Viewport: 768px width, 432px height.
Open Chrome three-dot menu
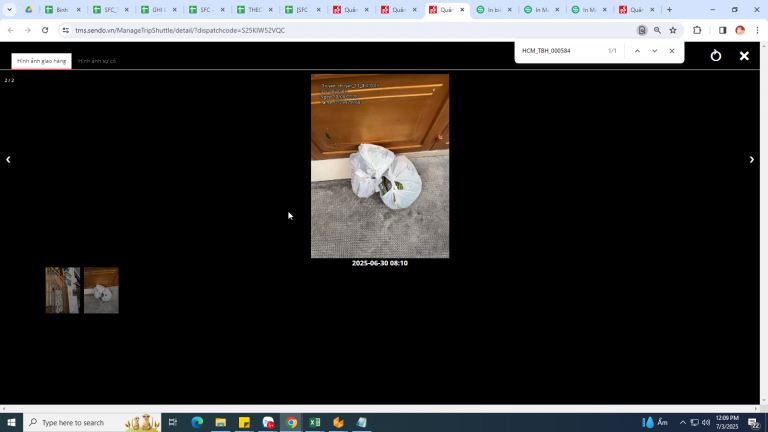coord(757,30)
